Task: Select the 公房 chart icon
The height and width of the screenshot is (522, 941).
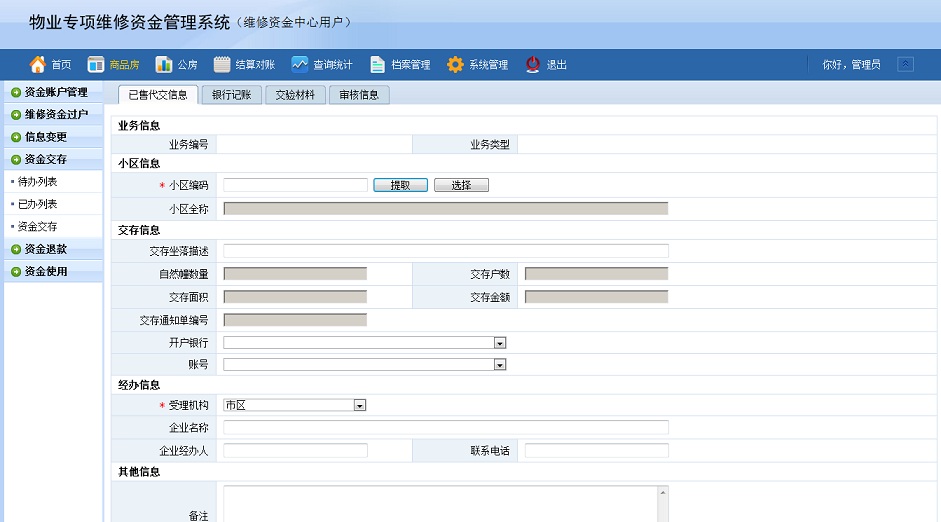Action: 164,65
